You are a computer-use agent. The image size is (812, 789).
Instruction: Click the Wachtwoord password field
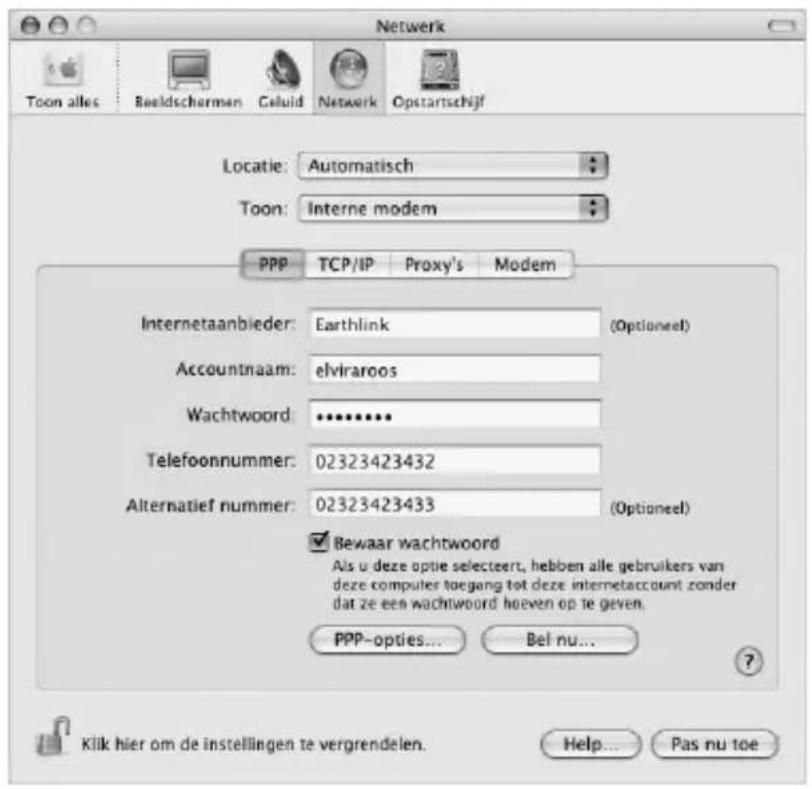click(x=455, y=415)
